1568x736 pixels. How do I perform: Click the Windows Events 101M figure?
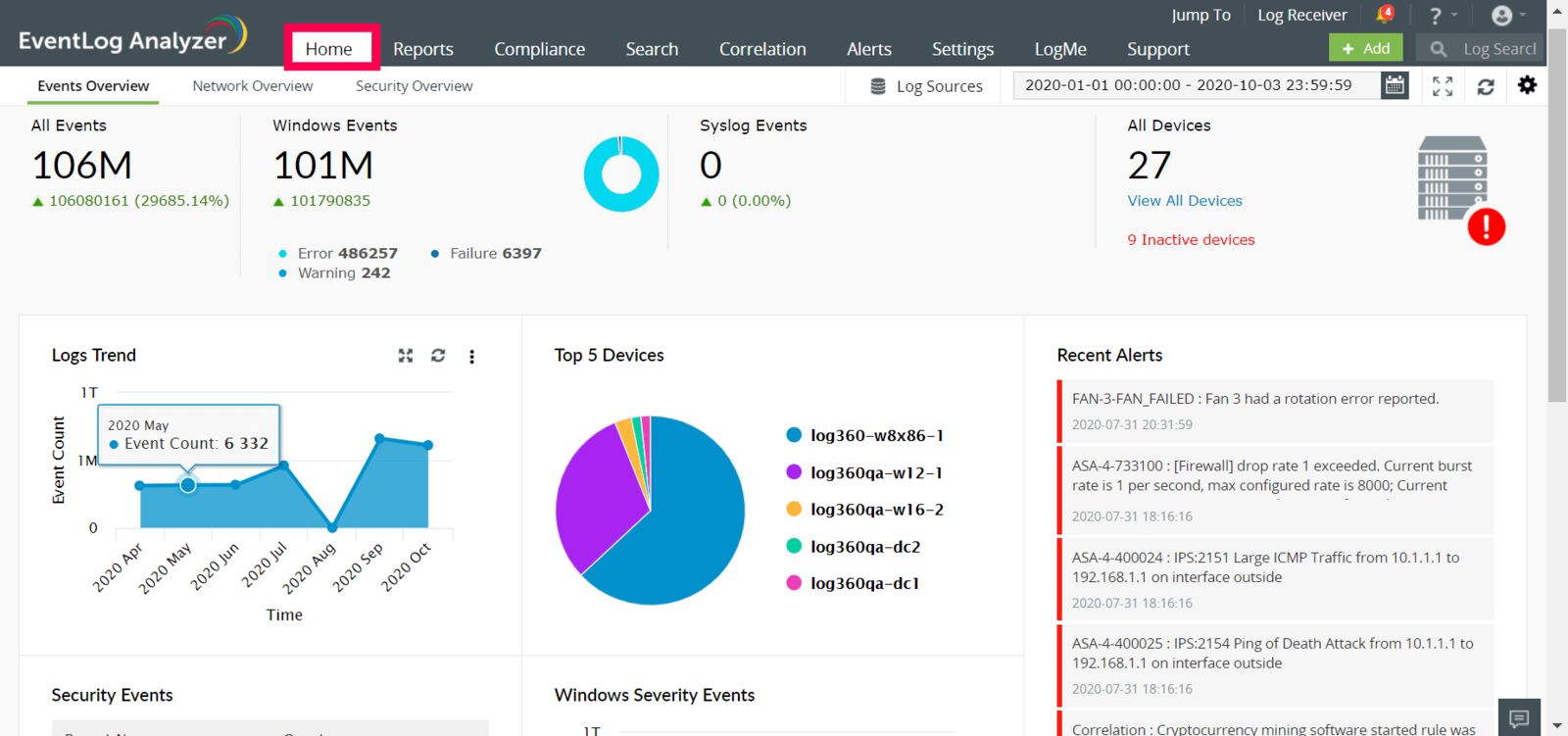[x=322, y=165]
